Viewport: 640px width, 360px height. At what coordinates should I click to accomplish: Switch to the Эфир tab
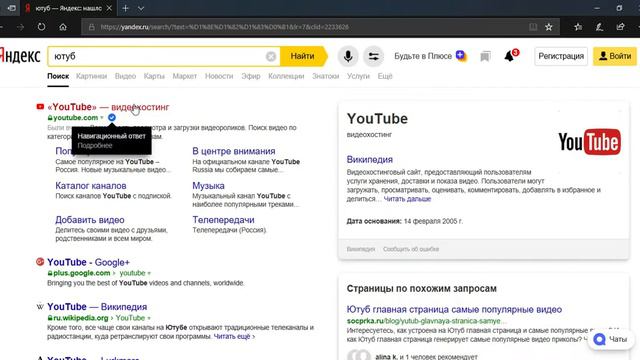pos(251,76)
